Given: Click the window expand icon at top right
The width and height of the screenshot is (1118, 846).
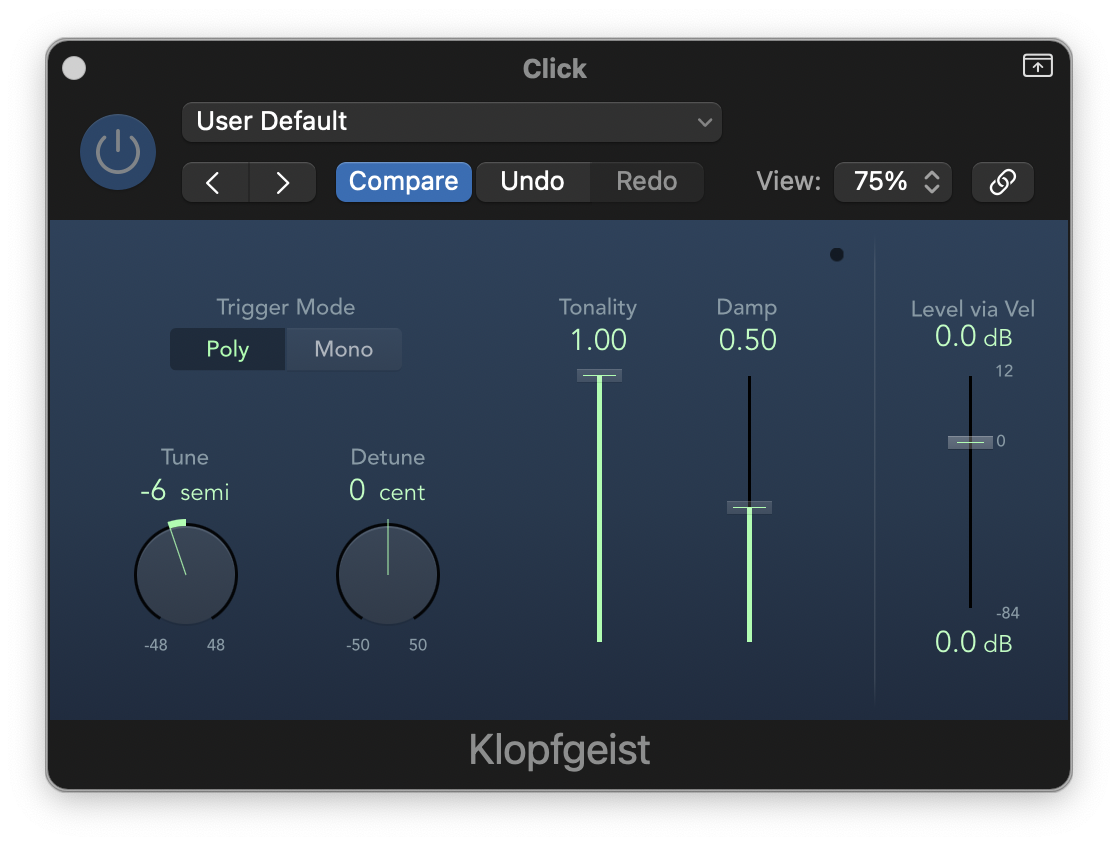Looking at the screenshot, I should (1037, 66).
